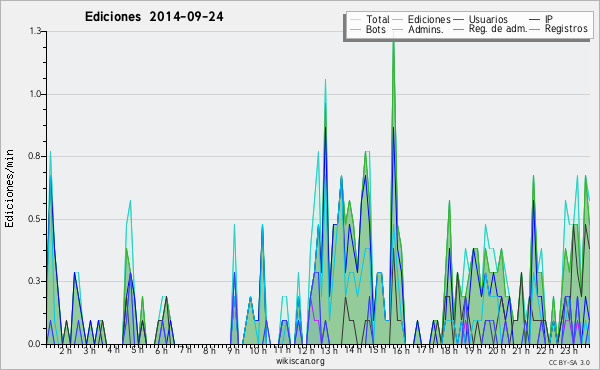Click the y-axis value 1.3
600x370 pixels.
point(35,31)
